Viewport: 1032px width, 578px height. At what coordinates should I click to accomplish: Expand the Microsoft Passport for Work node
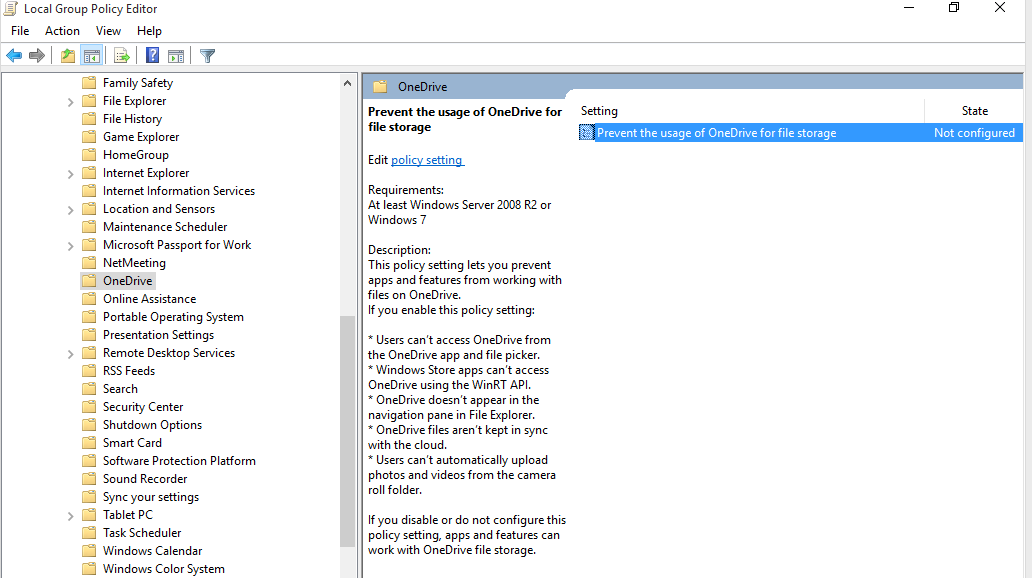point(70,246)
